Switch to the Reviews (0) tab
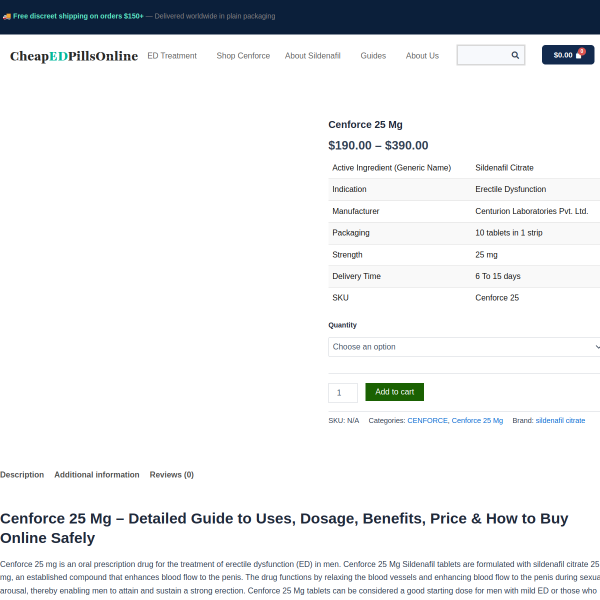This screenshot has height=600, width=600. click(171, 474)
